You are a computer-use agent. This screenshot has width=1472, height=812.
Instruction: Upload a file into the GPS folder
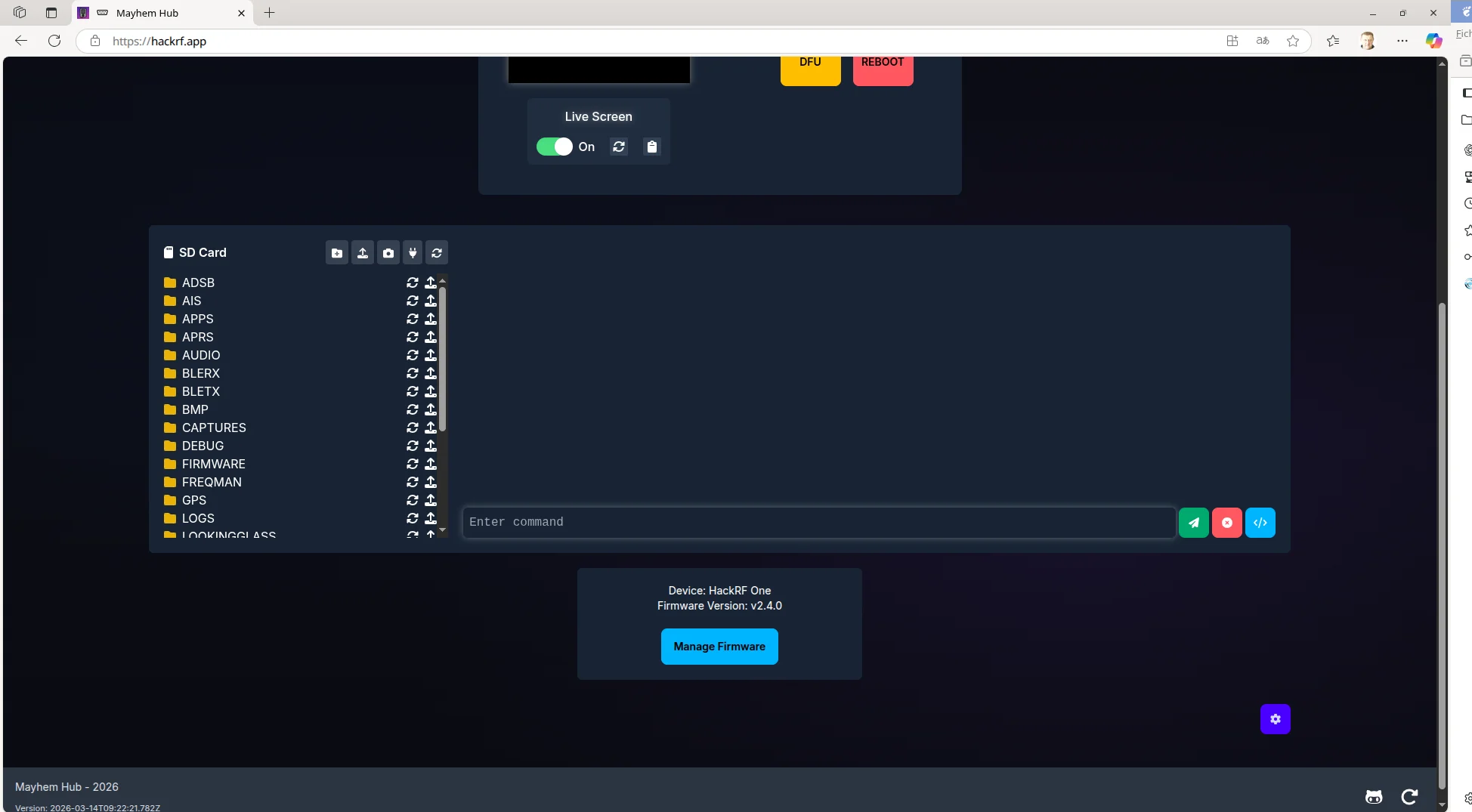(x=431, y=500)
